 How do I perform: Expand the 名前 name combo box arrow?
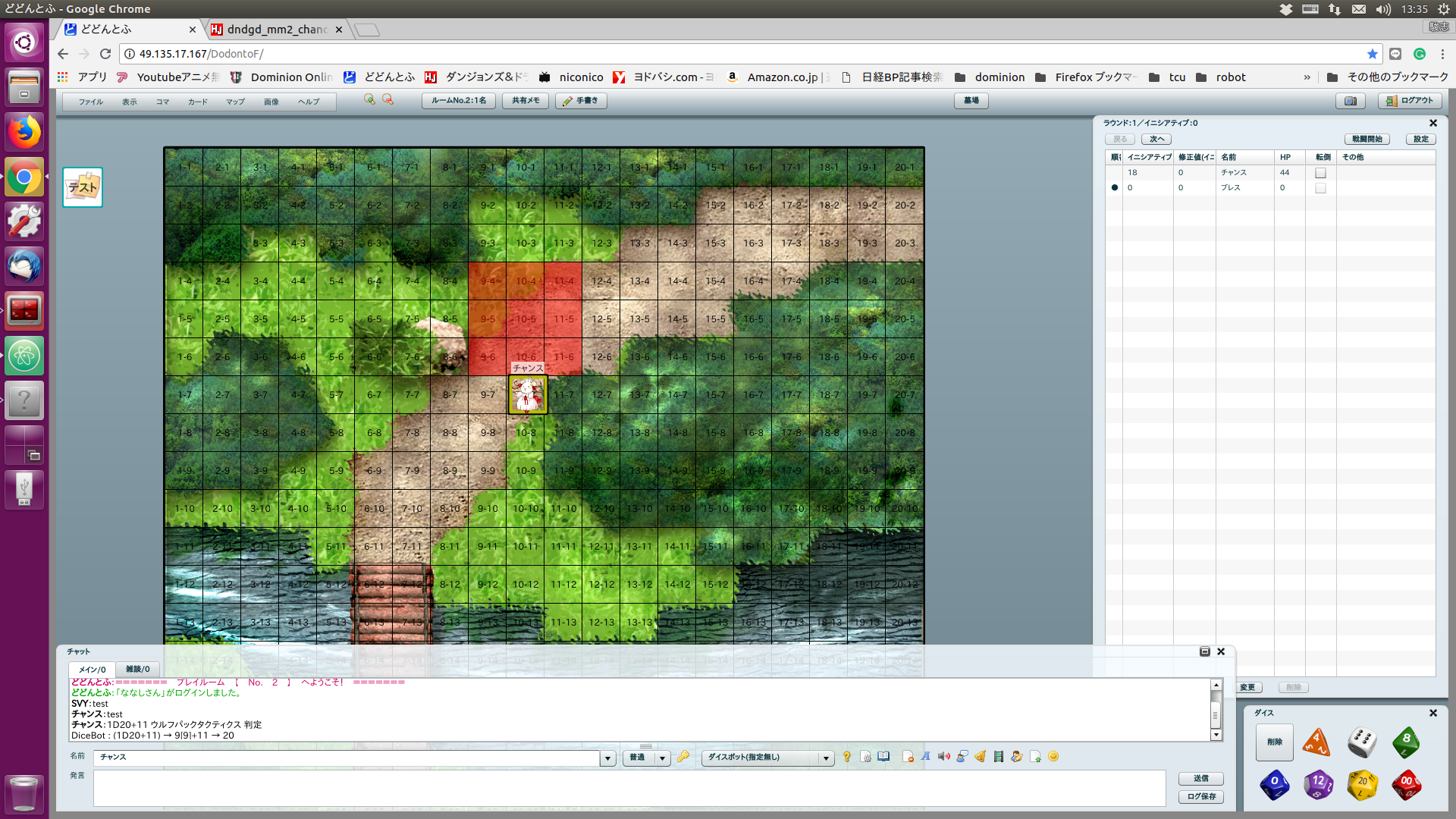pos(607,758)
